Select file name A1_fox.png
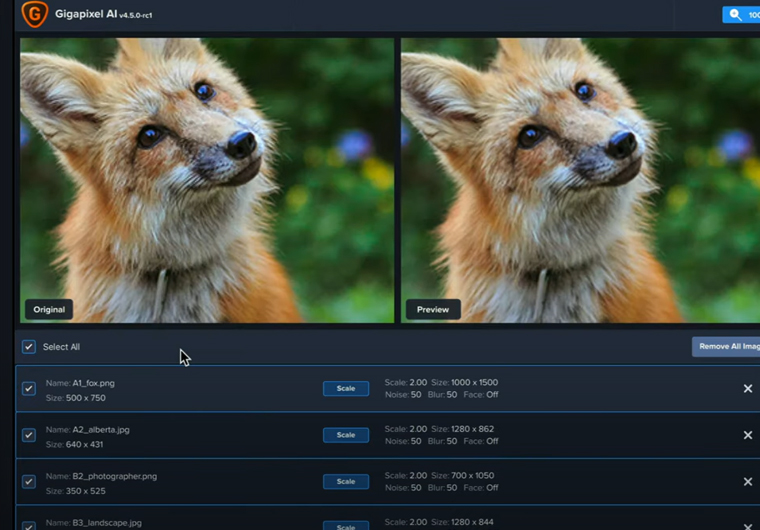This screenshot has height=530, width=760. (x=94, y=383)
